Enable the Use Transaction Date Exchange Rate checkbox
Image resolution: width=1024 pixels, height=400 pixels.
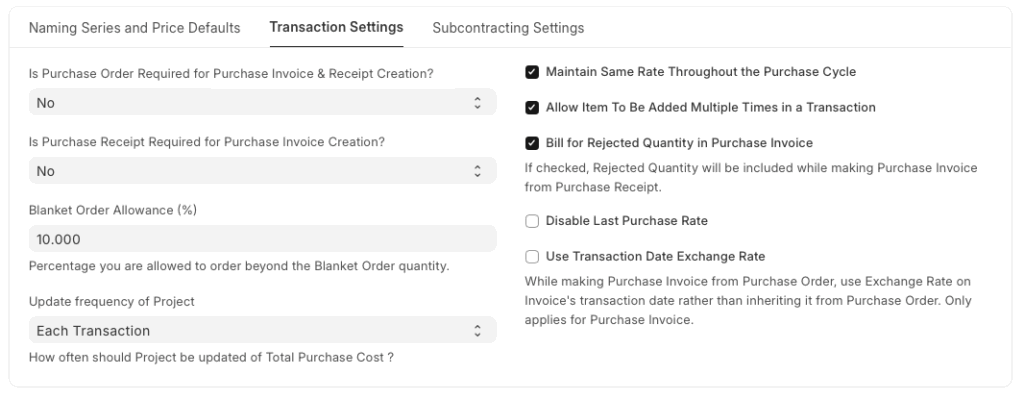(532, 256)
